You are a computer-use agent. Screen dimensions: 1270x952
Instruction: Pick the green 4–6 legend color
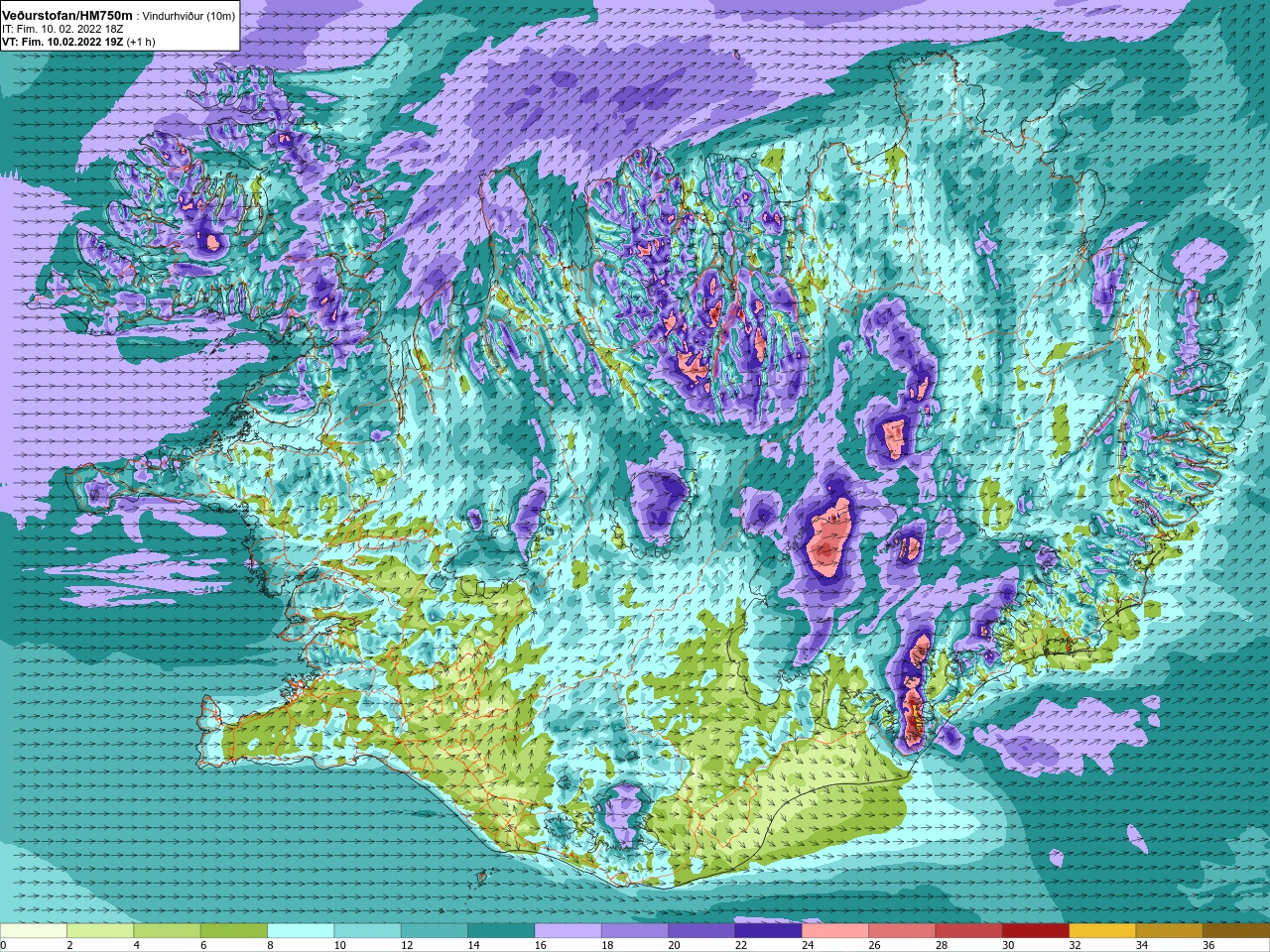pos(167,931)
